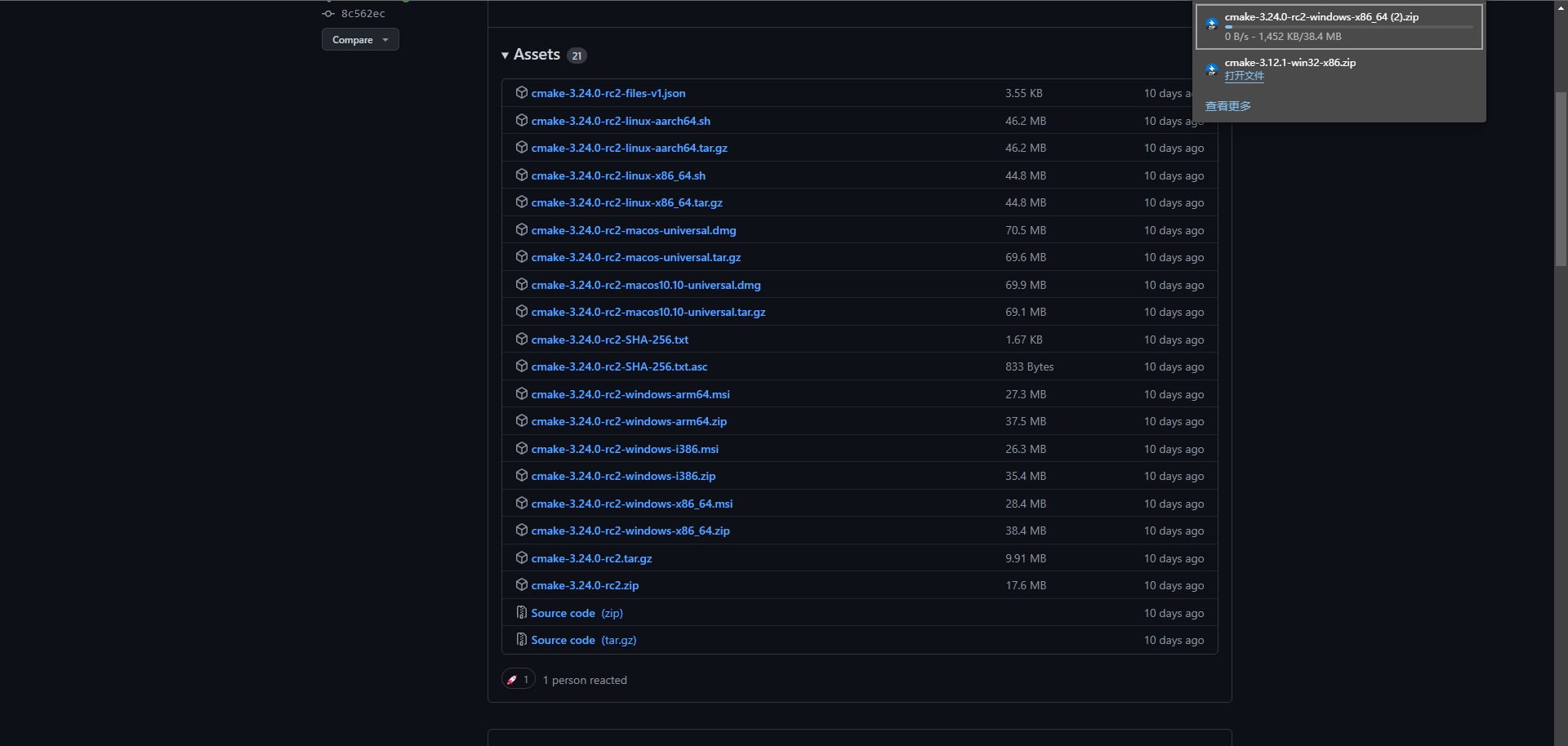
Task: Click package icon beside linux-x86_64.tar.gz asset
Action: pyautogui.click(x=522, y=202)
